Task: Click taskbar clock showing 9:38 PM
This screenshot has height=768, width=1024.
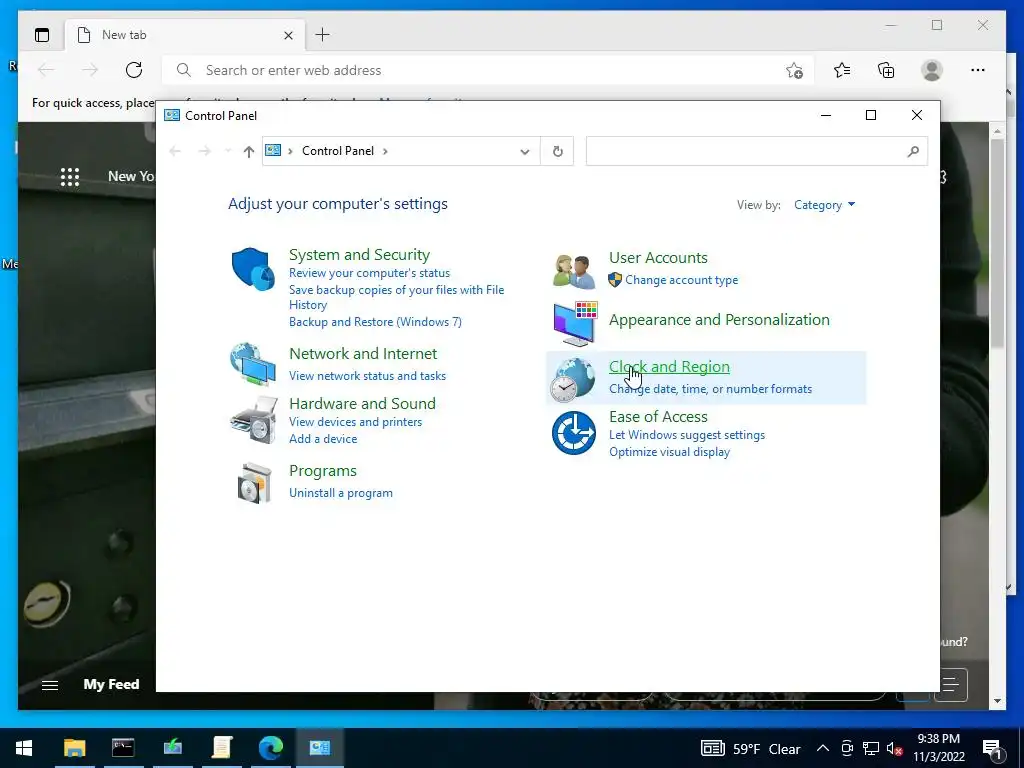Action: tap(938, 748)
